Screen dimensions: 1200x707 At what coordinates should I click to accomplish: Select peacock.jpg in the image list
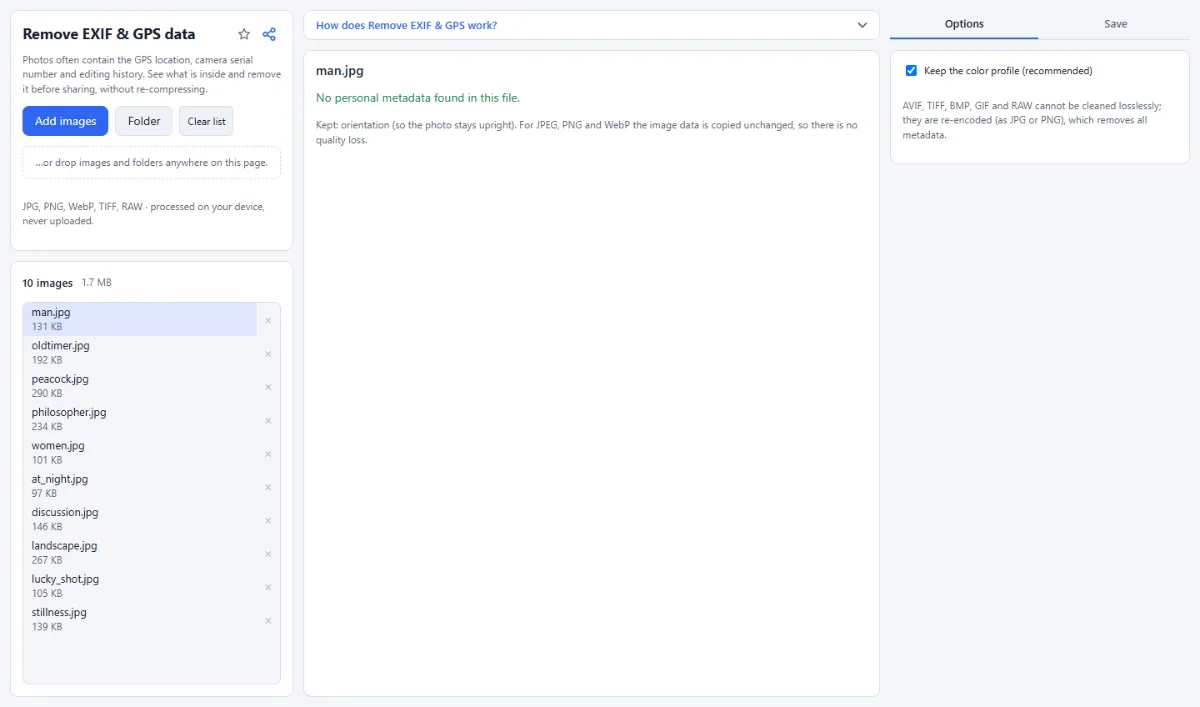click(x=140, y=386)
